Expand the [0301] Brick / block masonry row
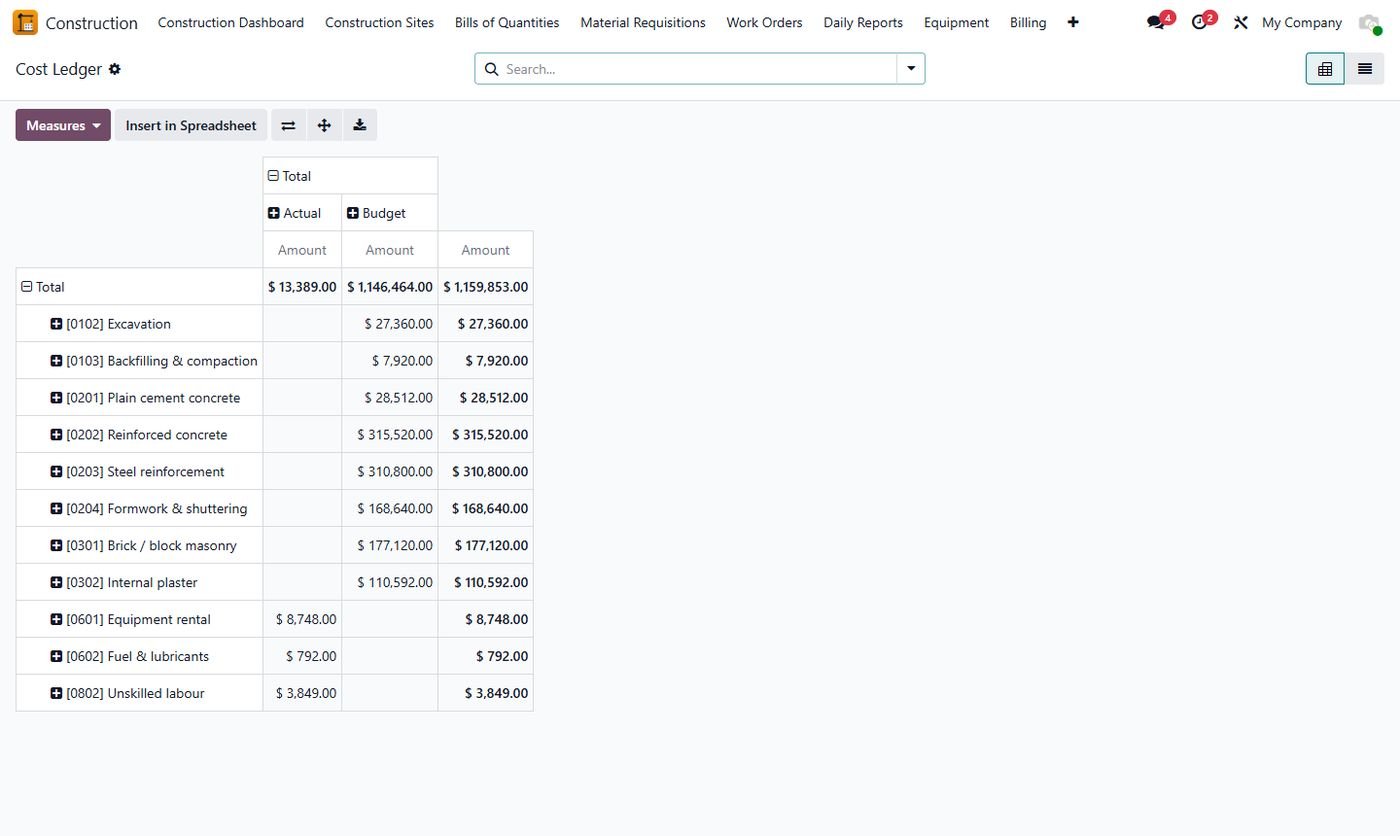The height and width of the screenshot is (836, 1400). point(139,546)
